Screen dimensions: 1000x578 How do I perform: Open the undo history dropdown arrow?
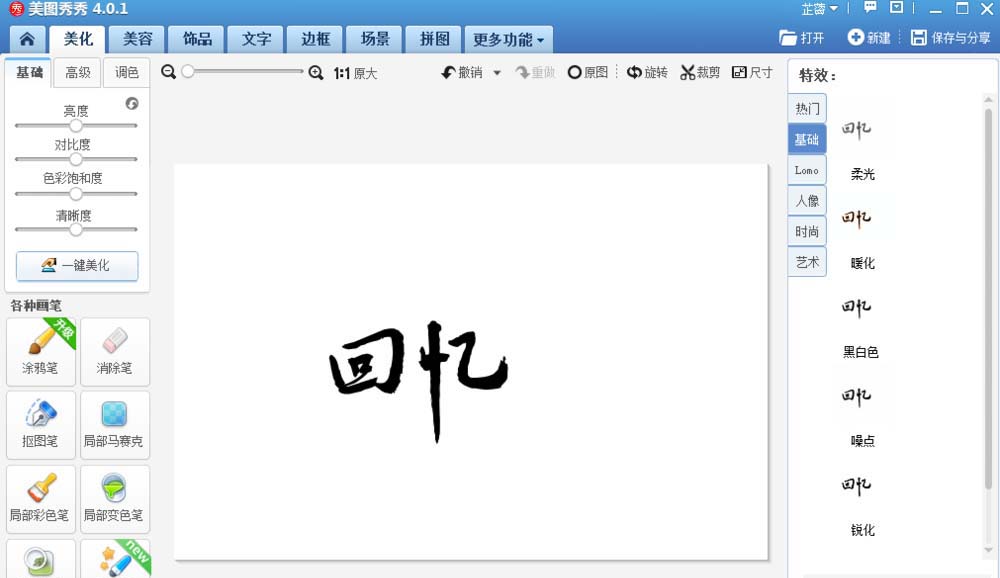click(497, 73)
